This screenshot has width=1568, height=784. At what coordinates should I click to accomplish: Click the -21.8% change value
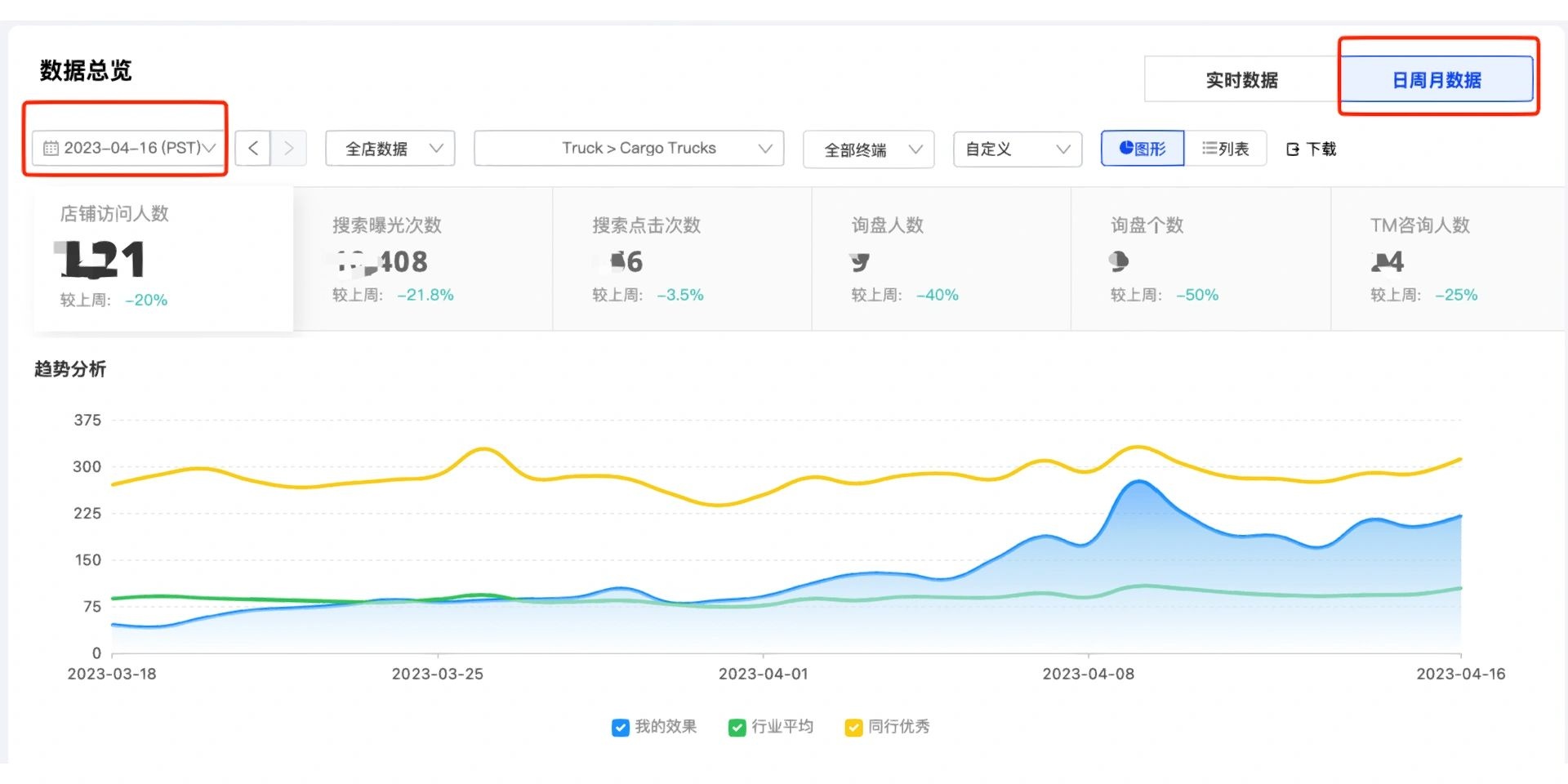pos(425,295)
